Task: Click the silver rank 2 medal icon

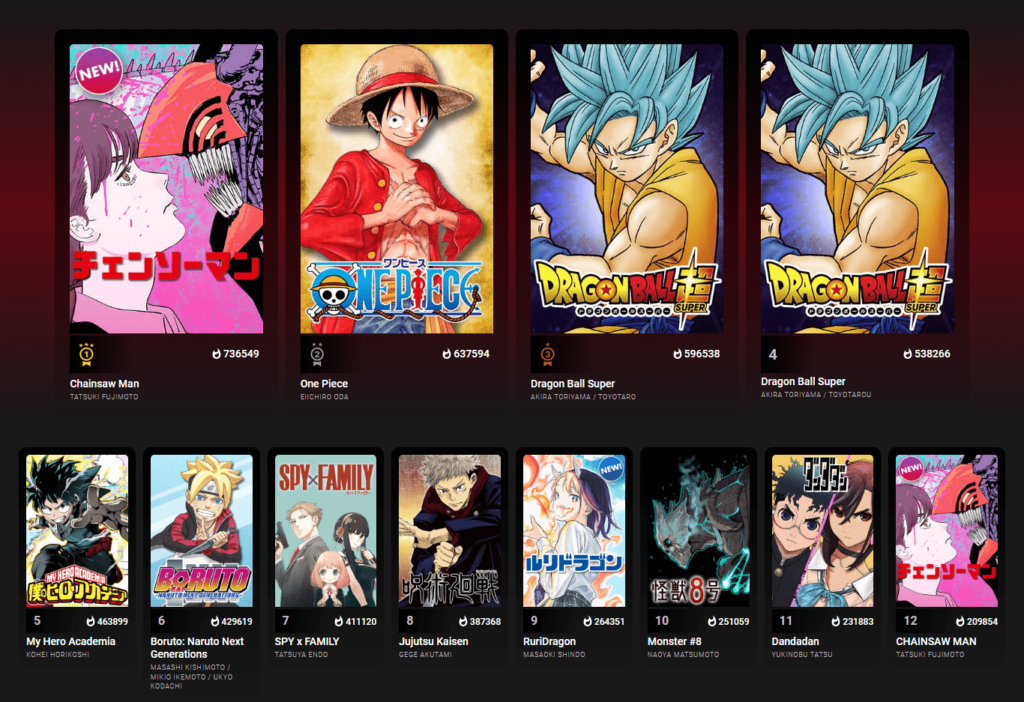Action: click(317, 355)
